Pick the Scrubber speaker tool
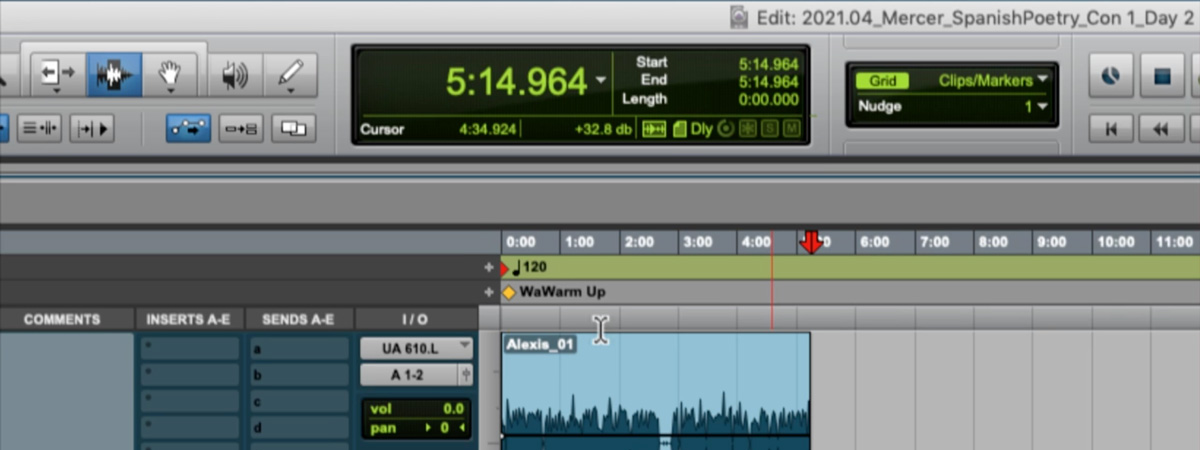The height and width of the screenshot is (450, 1200). pyautogui.click(x=234, y=75)
